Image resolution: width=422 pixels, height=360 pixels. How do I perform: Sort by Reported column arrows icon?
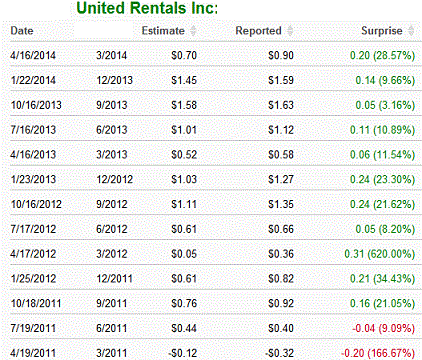[290, 31]
